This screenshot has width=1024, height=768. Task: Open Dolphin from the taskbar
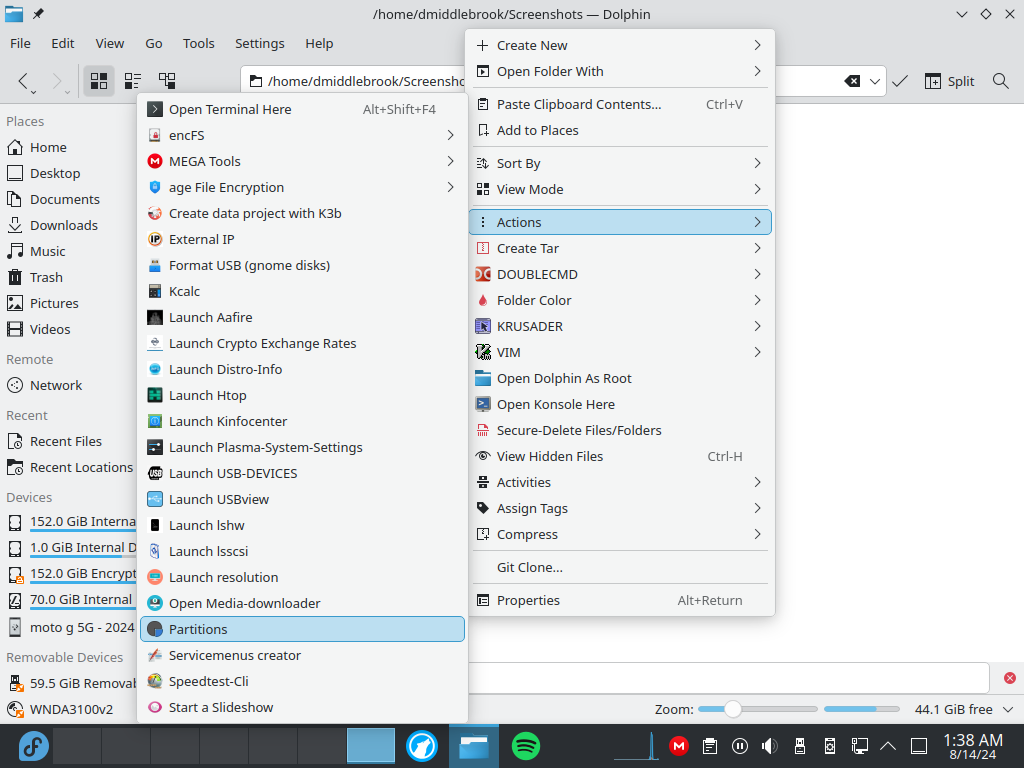click(x=473, y=746)
